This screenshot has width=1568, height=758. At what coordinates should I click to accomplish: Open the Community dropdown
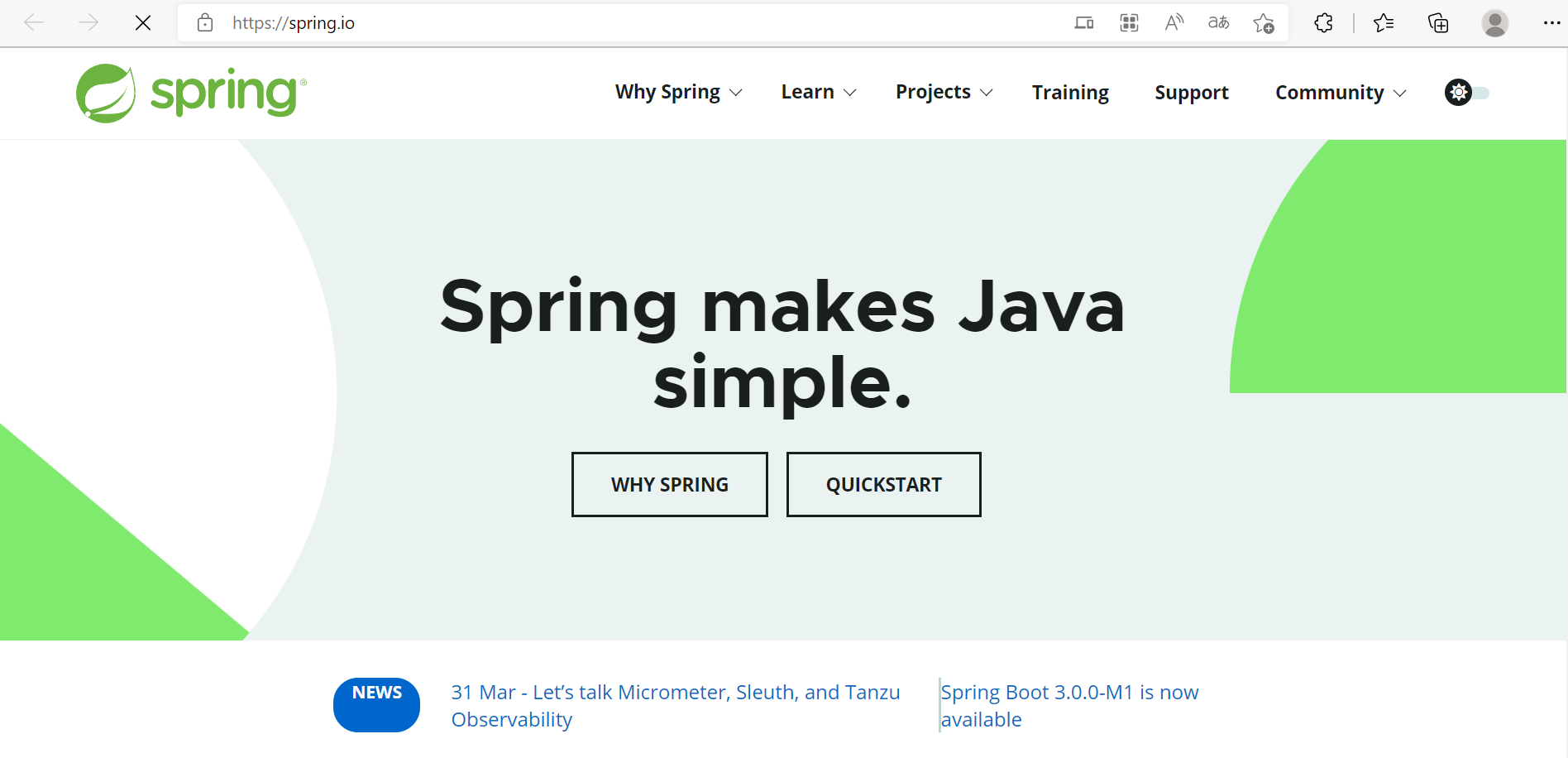pos(1339,92)
